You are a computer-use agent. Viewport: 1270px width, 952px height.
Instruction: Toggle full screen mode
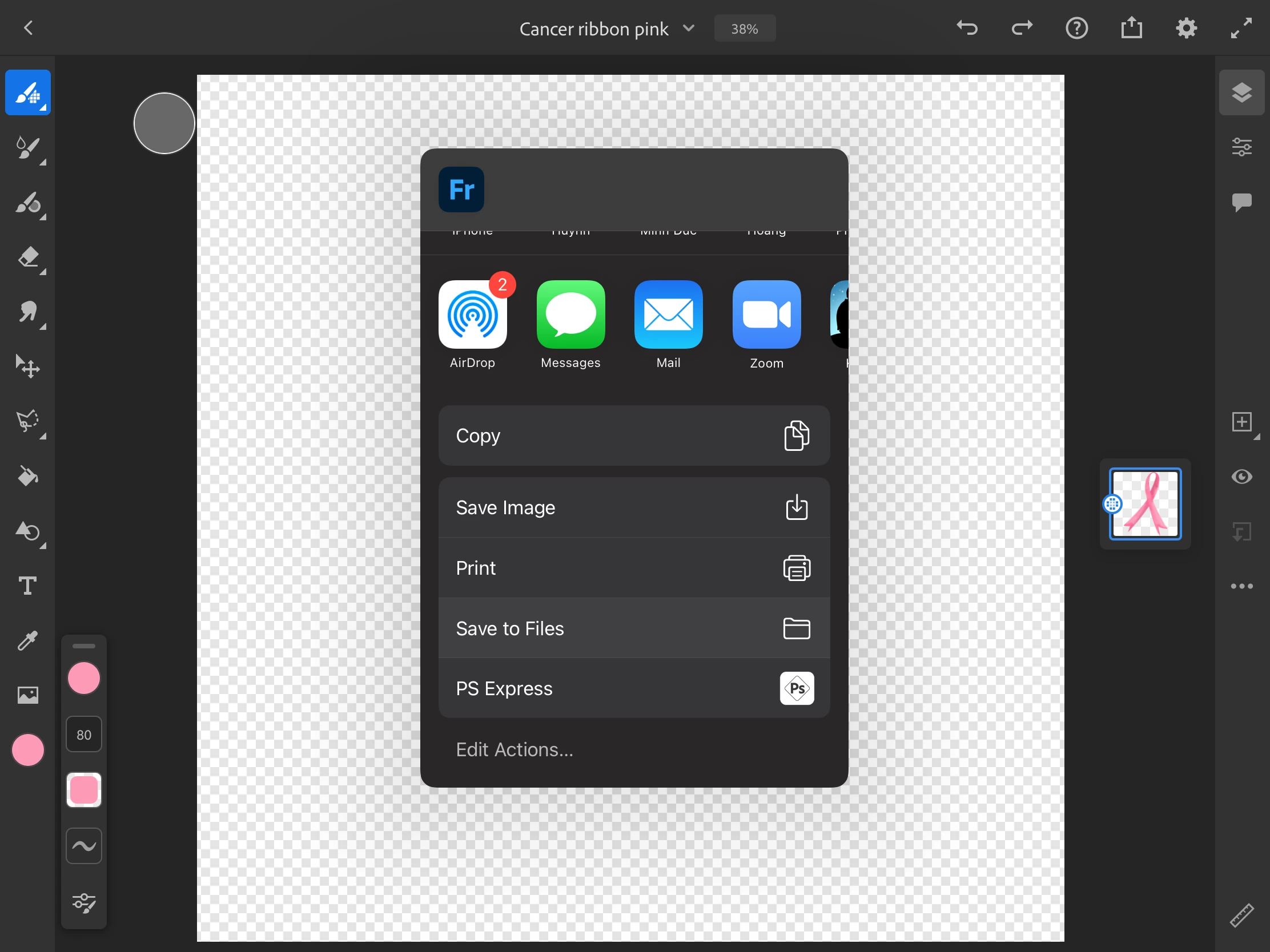click(x=1241, y=28)
